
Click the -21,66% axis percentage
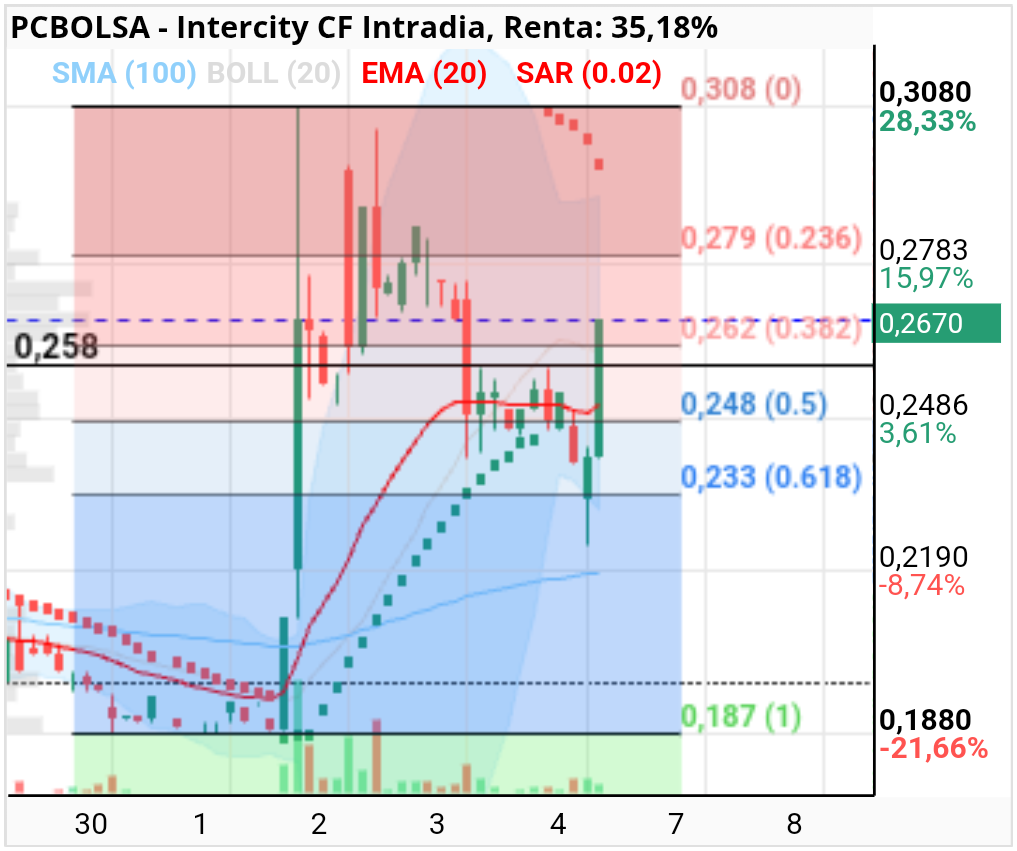[x=933, y=749]
